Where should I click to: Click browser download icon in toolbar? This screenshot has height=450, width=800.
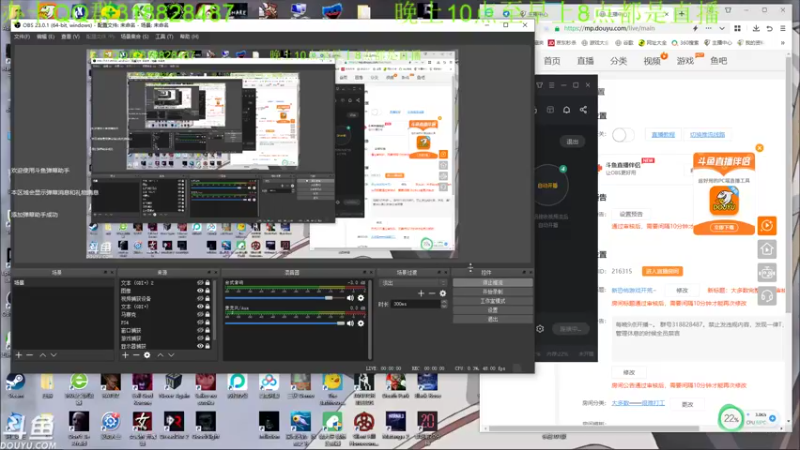756,29
